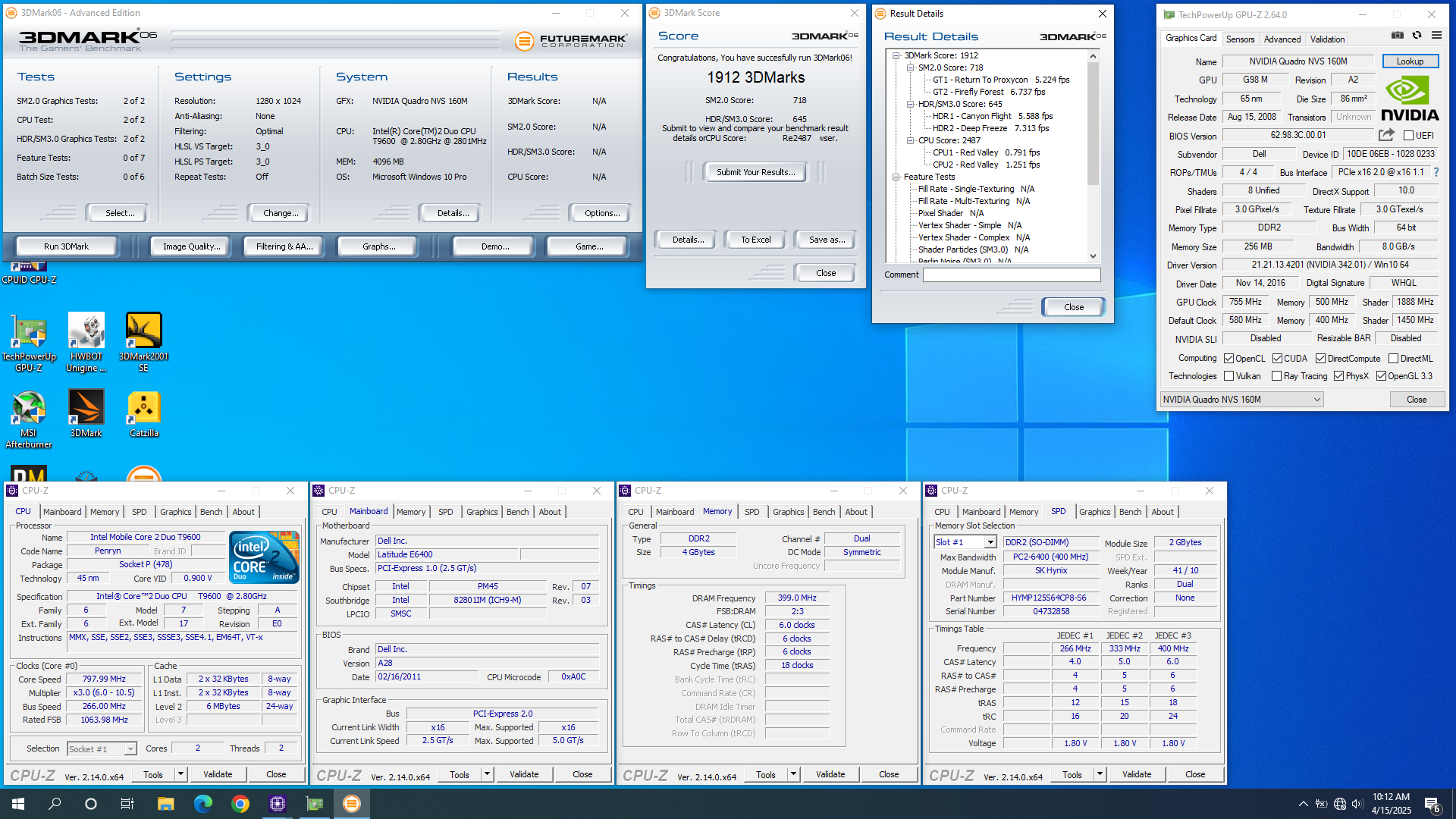The height and width of the screenshot is (819, 1456).
Task: Open Task View from the taskbar
Action: (127, 804)
